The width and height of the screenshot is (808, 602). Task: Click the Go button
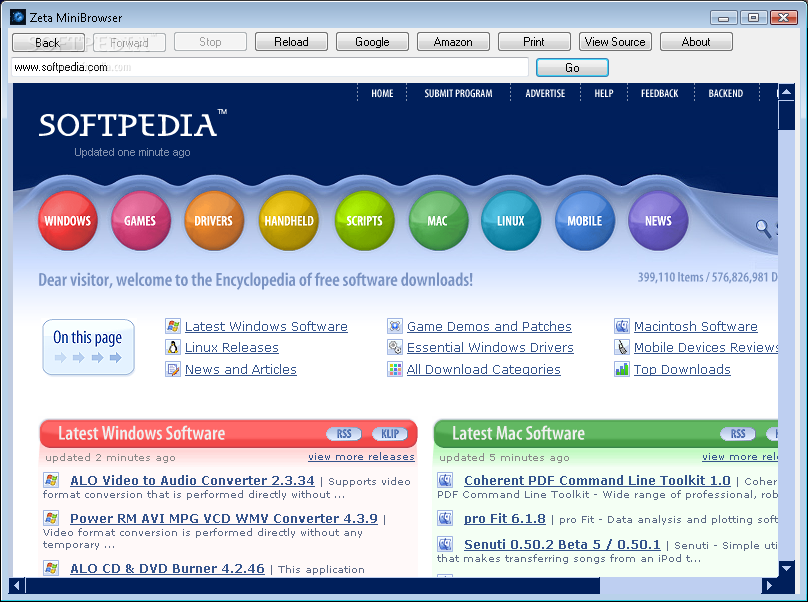coord(572,68)
